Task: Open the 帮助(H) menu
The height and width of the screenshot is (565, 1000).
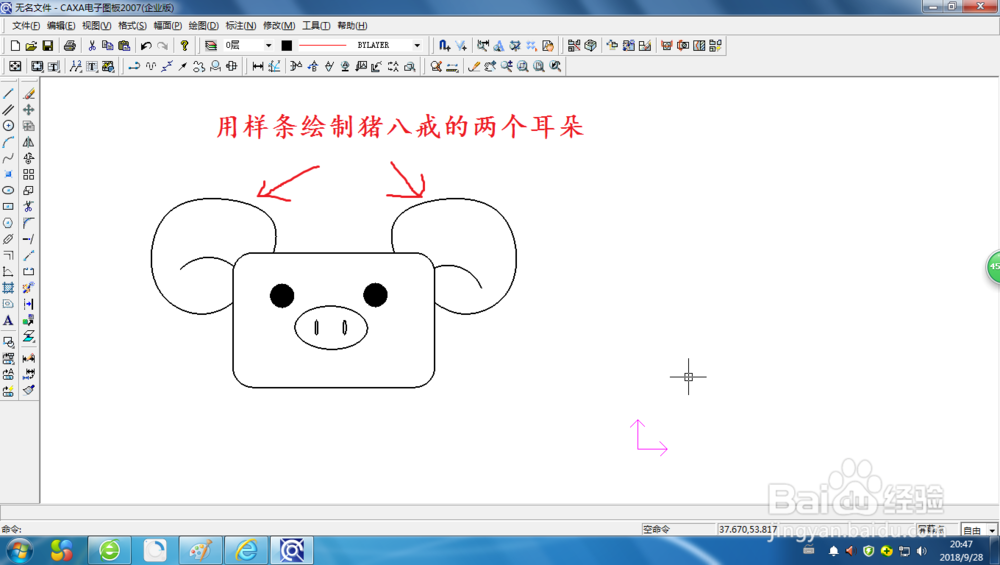Action: [x=352, y=26]
